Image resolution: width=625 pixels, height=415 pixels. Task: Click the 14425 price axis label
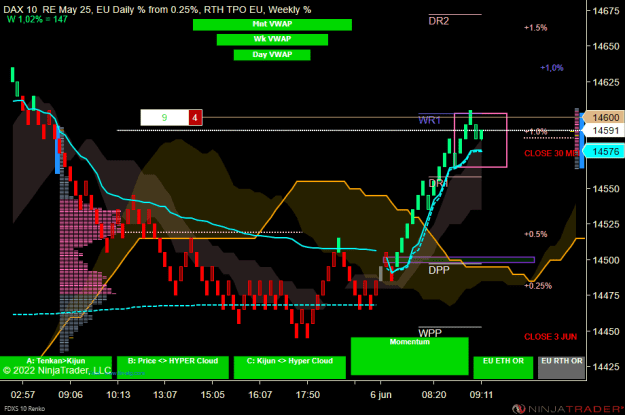pos(606,367)
